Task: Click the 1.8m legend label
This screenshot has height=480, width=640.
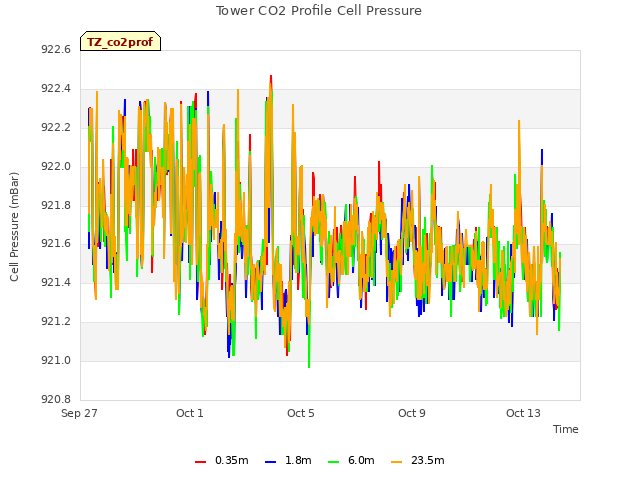Action: pyautogui.click(x=298, y=460)
